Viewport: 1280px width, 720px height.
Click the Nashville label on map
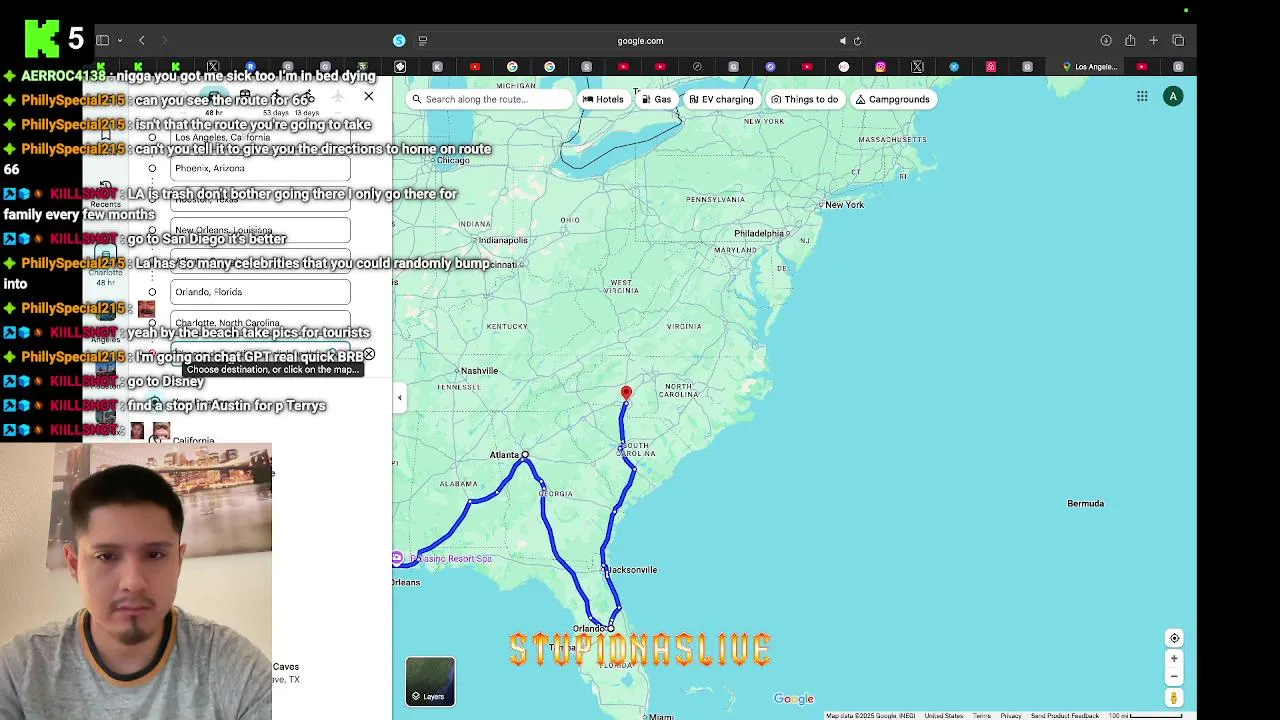pyautogui.click(x=479, y=371)
